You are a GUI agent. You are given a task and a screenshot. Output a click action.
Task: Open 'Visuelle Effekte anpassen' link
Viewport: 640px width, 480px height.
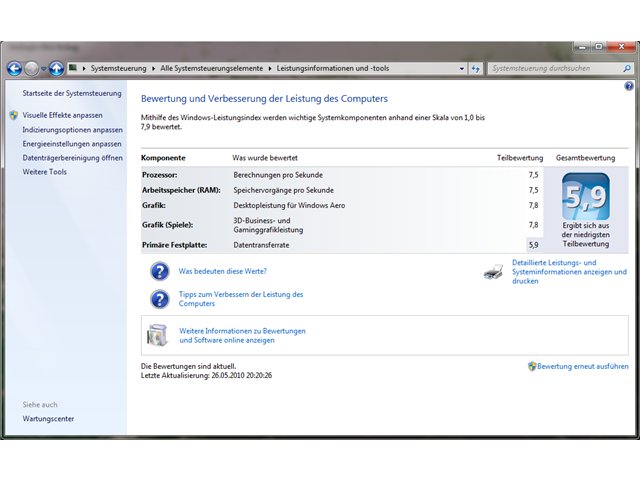(x=62, y=116)
